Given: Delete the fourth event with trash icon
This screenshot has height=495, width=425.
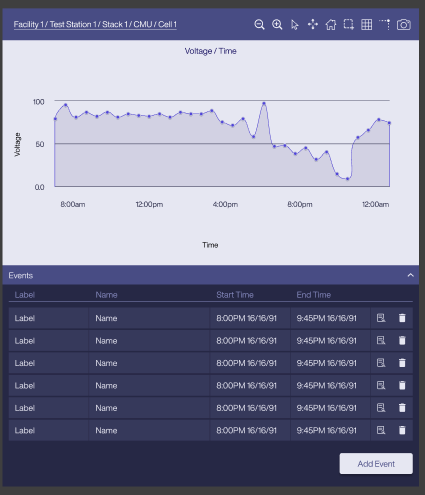Looking at the screenshot, I should [402, 385].
